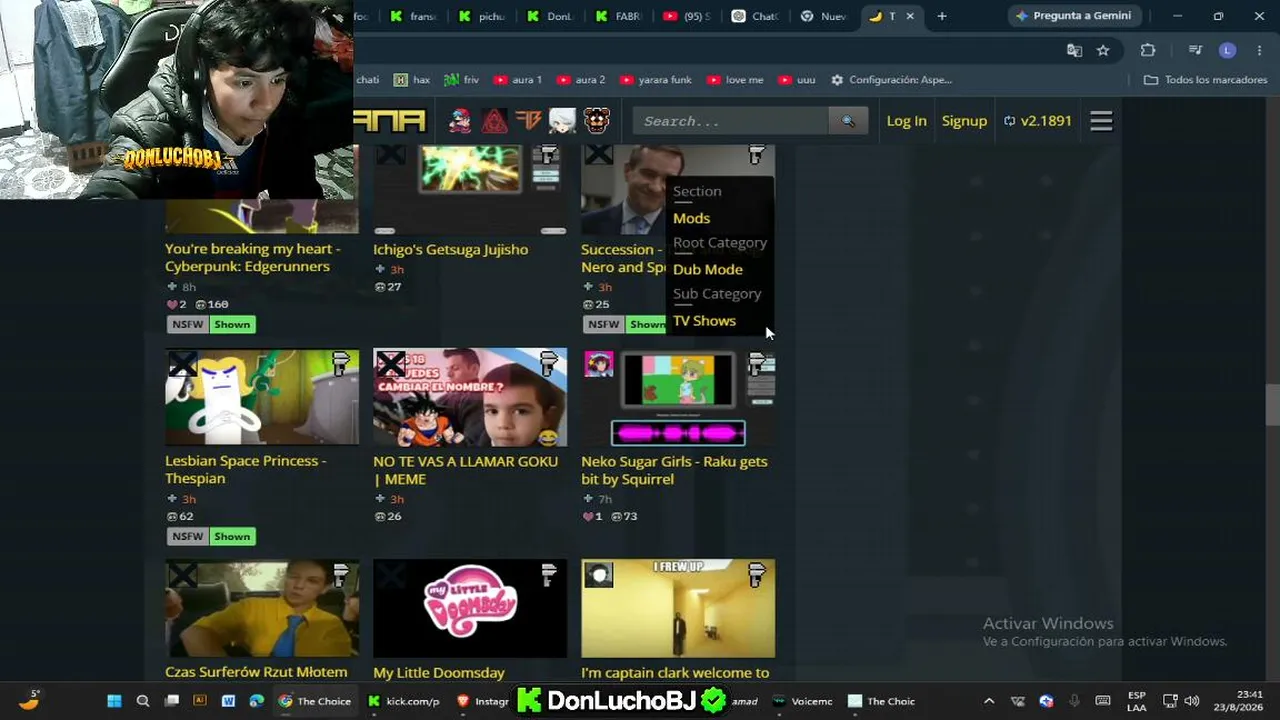Click the category tag icon on the Czas Surferów card
Screen dimensions: 1280x720
coord(341,574)
